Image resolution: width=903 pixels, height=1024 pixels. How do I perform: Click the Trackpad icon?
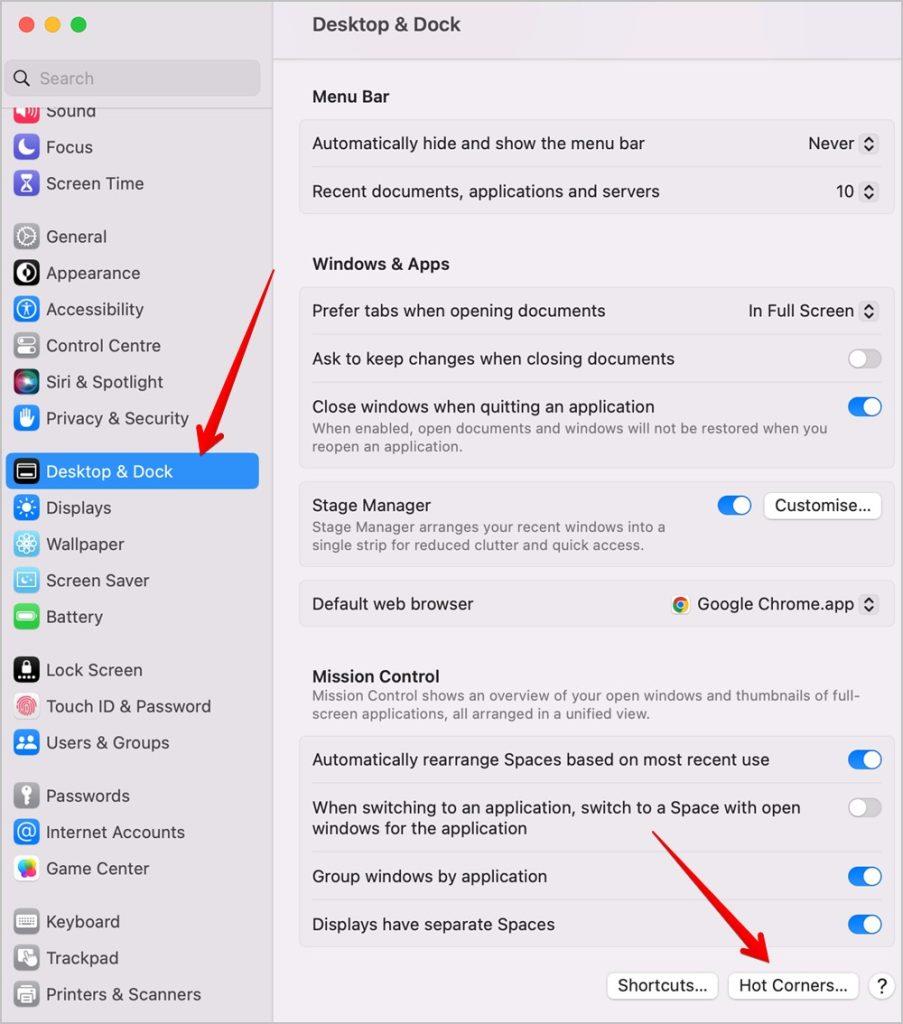click(x=26, y=958)
